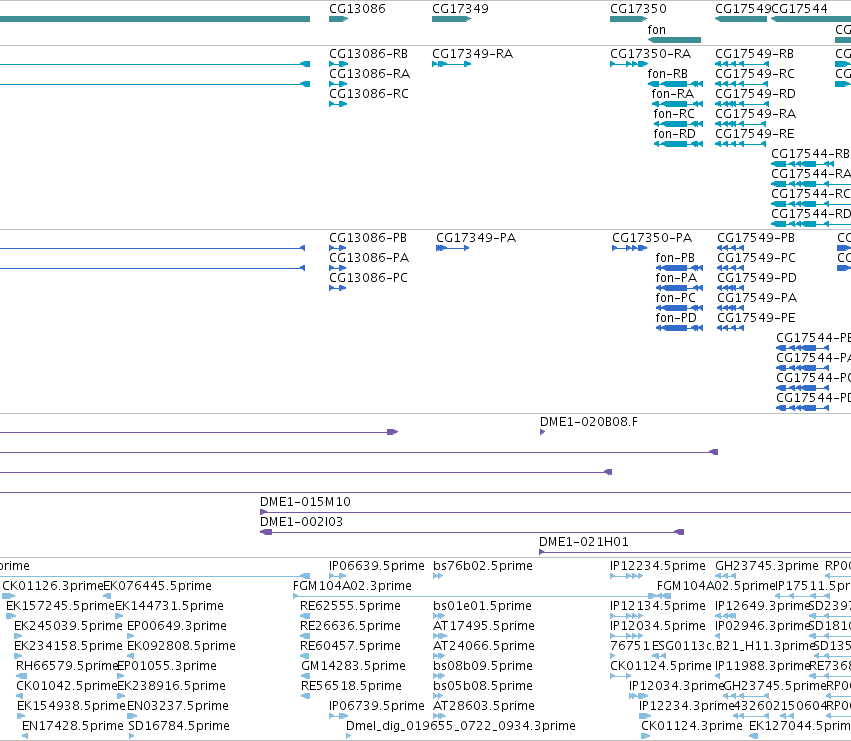Screen dimensions: 851x741
Task: Select the fon-PC protein label
Action: (x=676, y=298)
